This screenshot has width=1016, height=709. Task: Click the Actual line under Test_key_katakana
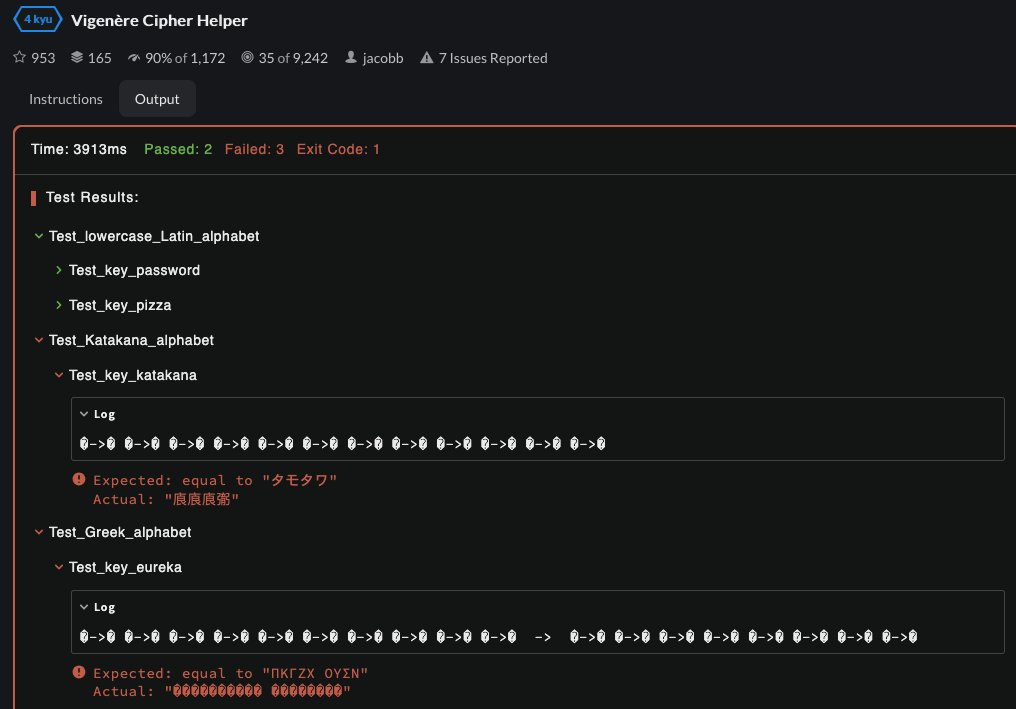coord(166,499)
